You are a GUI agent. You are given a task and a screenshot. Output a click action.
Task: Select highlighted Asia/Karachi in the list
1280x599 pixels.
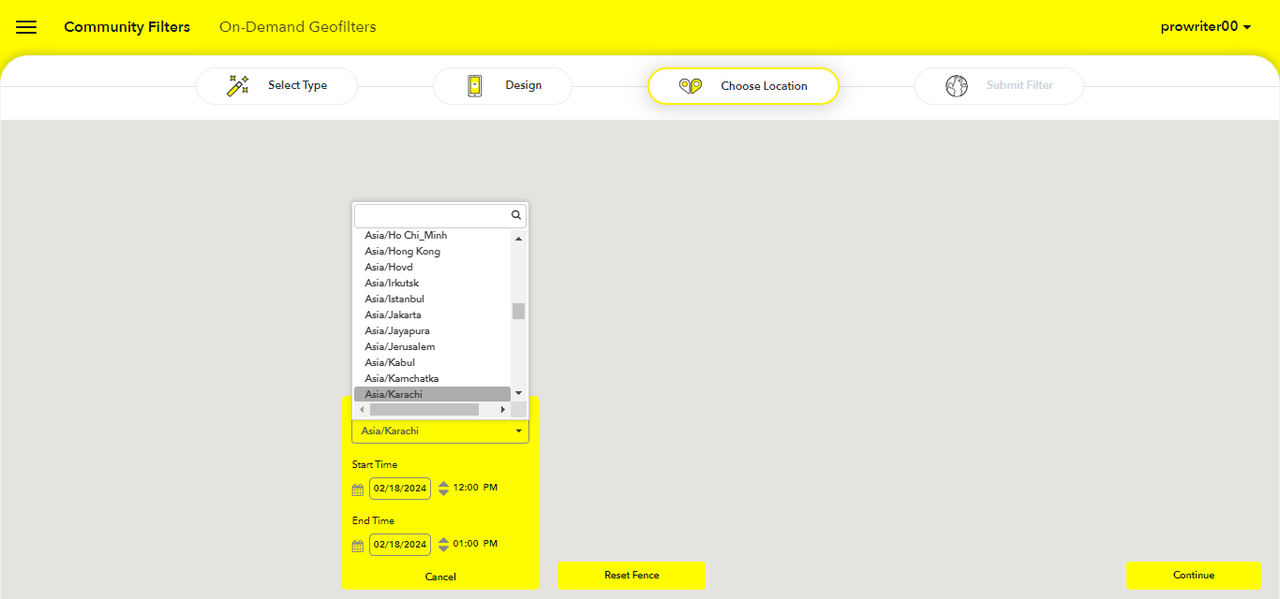pos(432,394)
